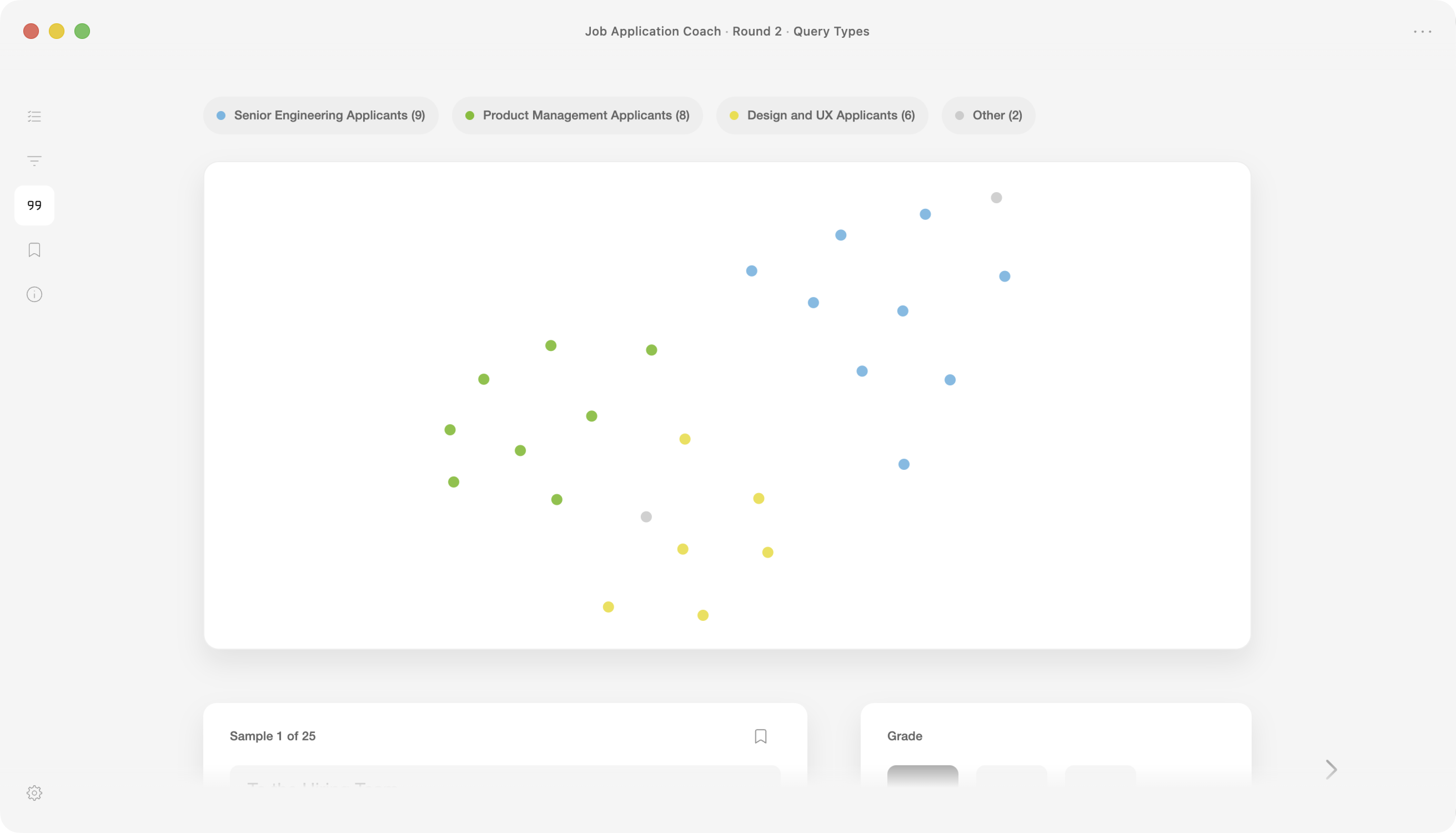Toggle Senior Engineering Applicants (9) filter
The image size is (1456, 833).
tap(321, 116)
